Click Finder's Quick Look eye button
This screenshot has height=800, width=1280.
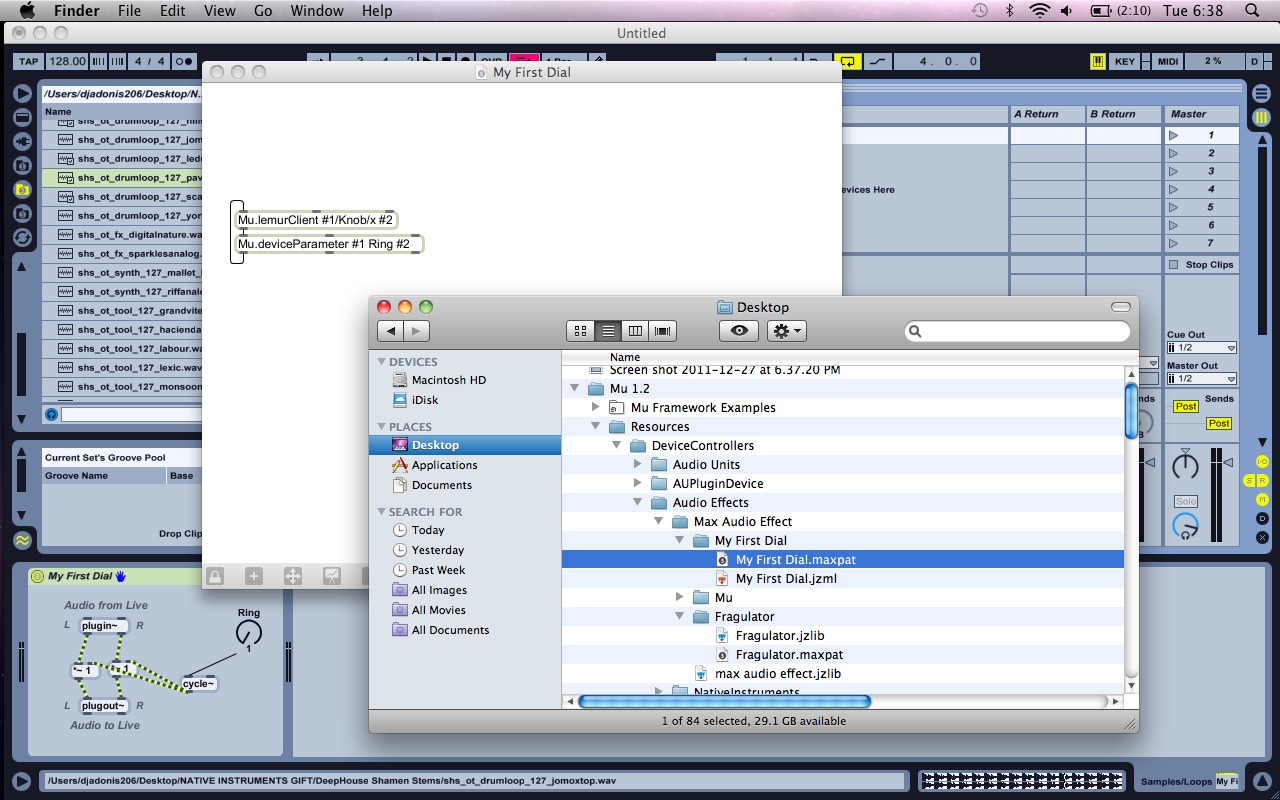pos(739,331)
